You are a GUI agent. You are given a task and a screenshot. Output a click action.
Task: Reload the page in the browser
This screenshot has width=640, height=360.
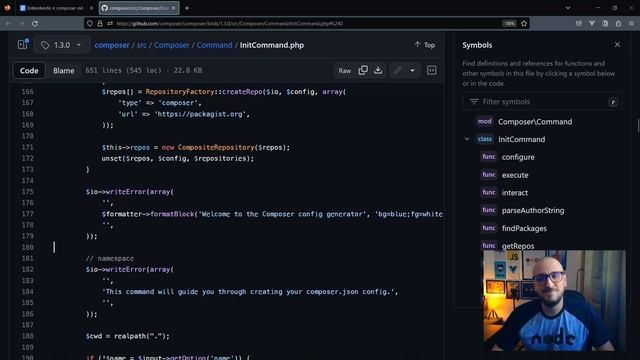(35, 24)
